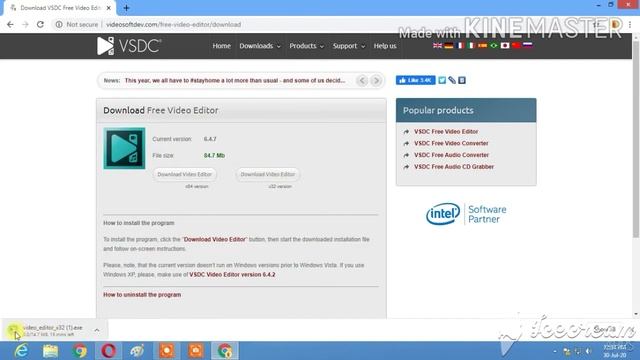The image size is (640, 360).
Task: Open Internet Explorer from taskbar
Action: click(21, 351)
